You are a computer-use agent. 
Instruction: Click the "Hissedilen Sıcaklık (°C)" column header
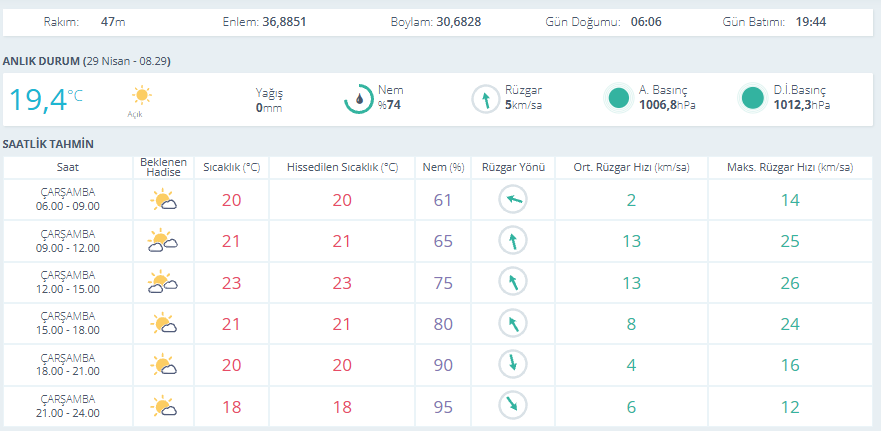[x=342, y=167]
